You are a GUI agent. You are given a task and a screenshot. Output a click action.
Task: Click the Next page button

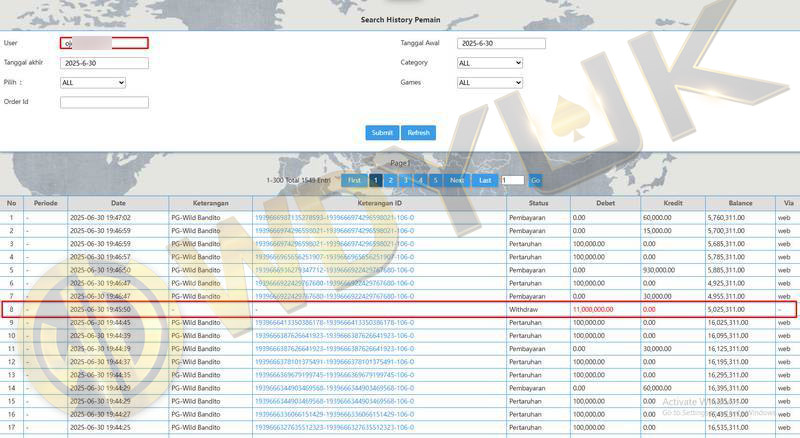457,180
